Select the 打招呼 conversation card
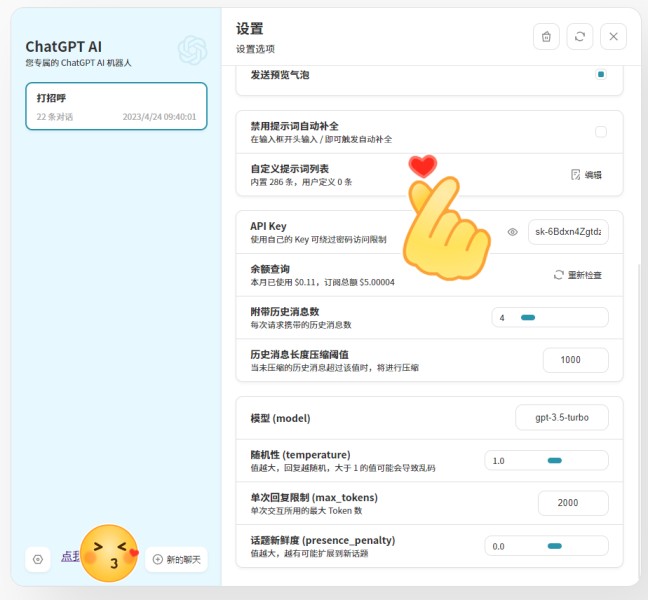This screenshot has height=600, width=648. coord(116,106)
